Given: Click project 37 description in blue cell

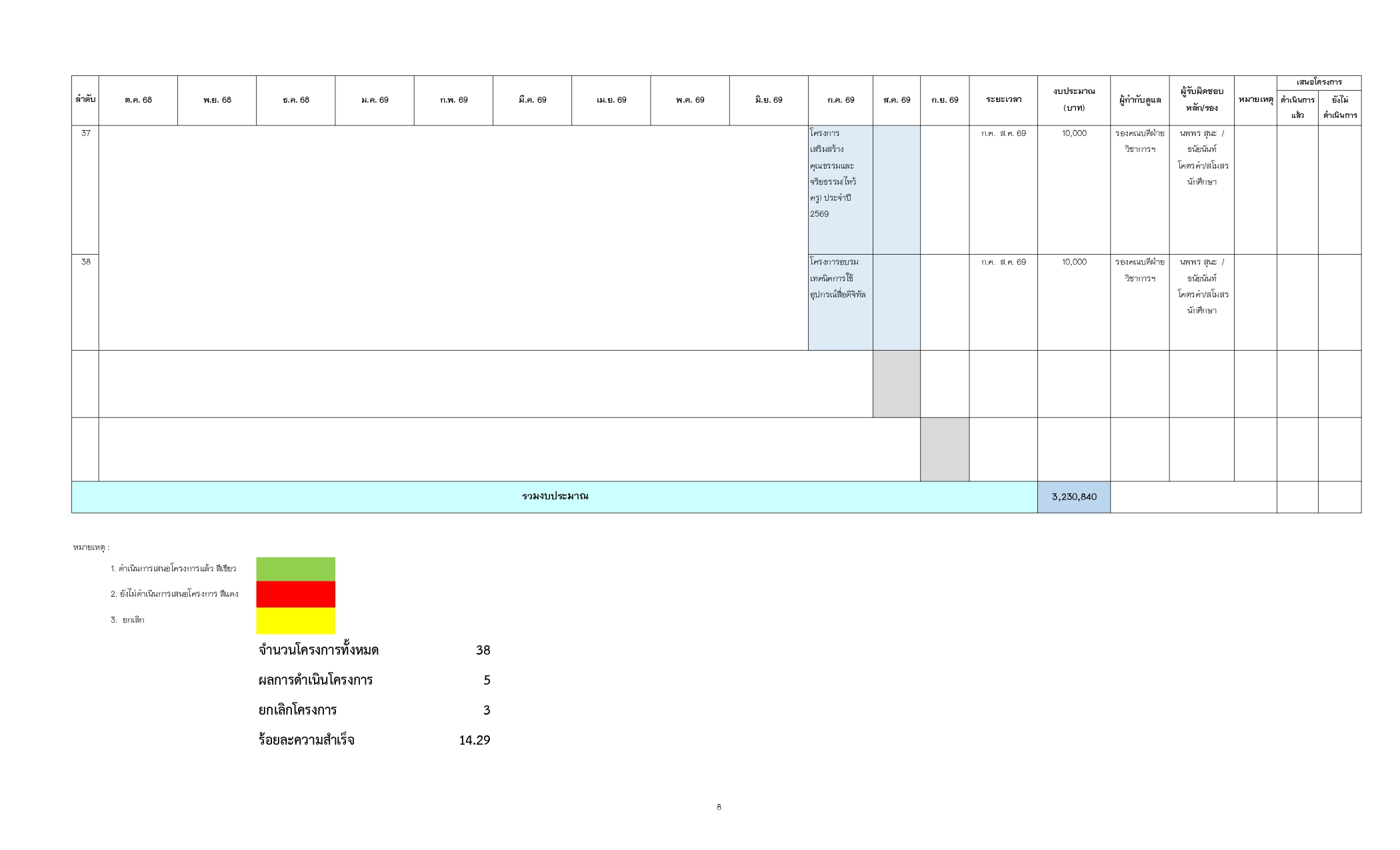Looking at the screenshot, I should (x=839, y=173).
